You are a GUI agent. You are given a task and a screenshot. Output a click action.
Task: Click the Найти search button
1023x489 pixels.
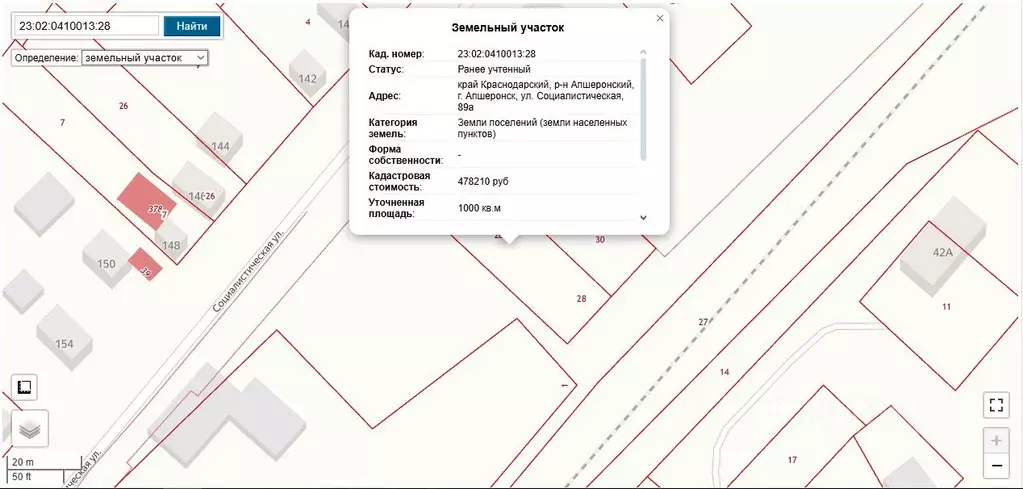[x=192, y=26]
